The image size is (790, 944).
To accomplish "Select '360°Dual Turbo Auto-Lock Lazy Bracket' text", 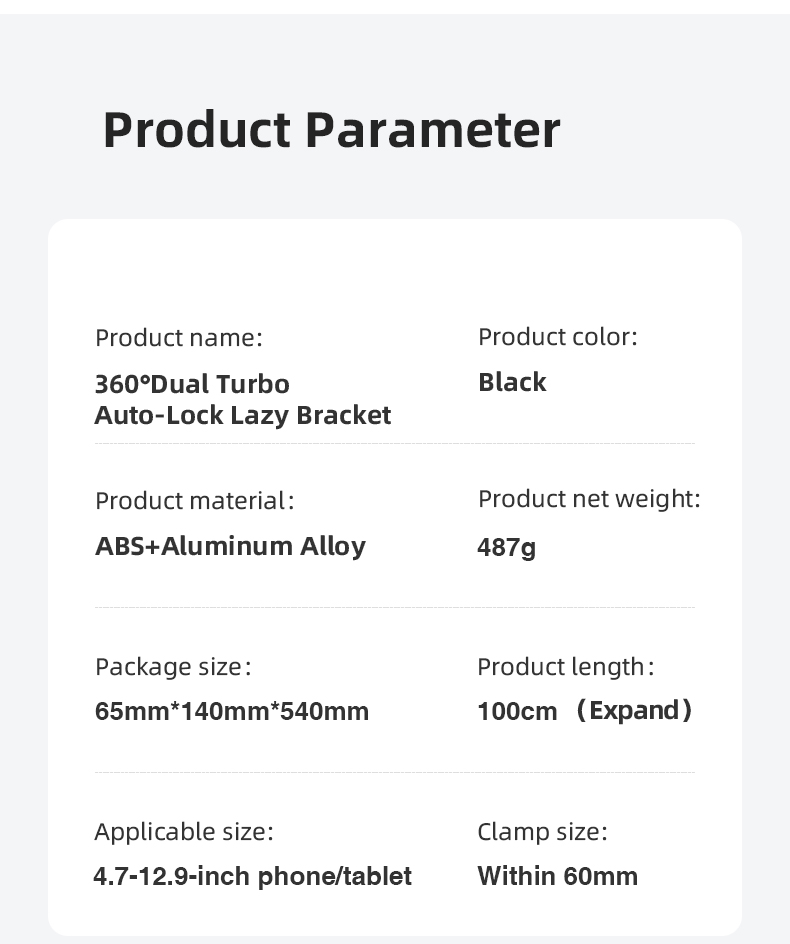I will pyautogui.click(x=242, y=399).
